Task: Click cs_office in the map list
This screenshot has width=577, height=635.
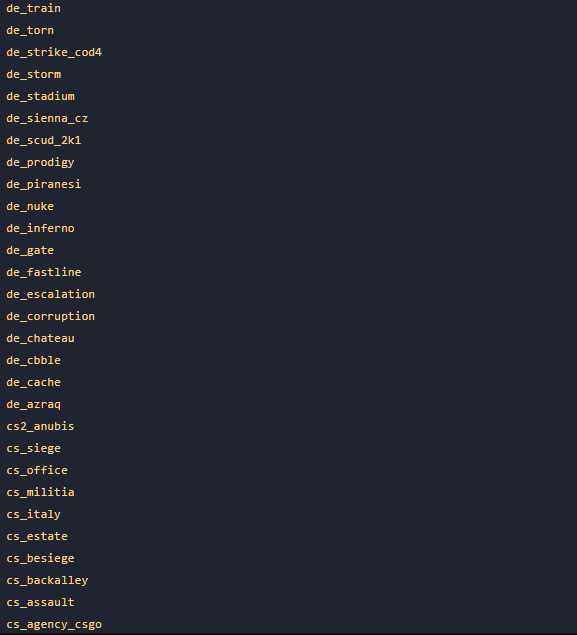Action: click(x=37, y=470)
